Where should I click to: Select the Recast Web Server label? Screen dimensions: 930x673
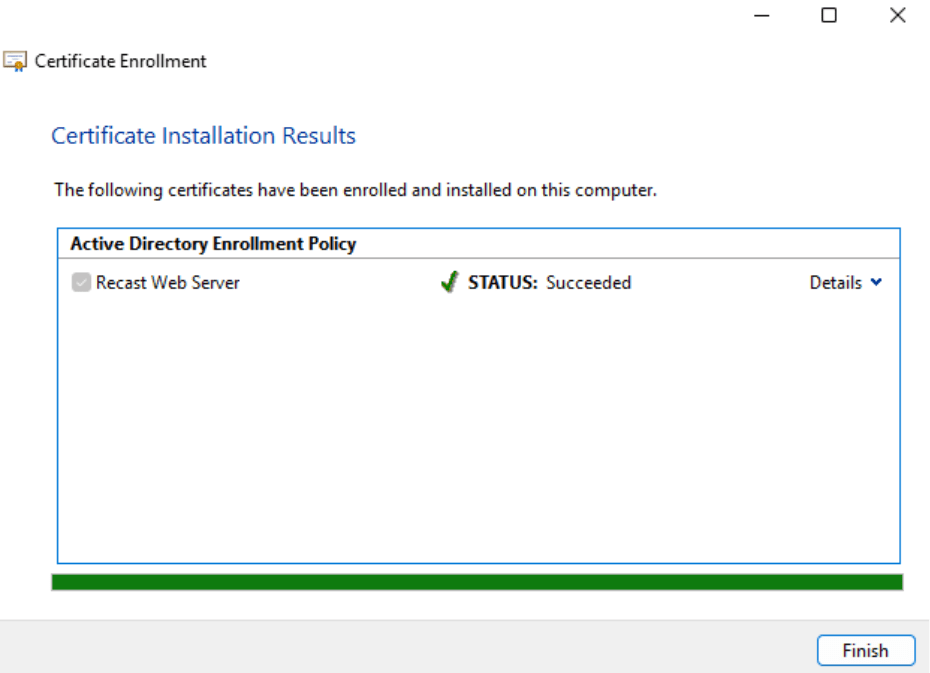tap(168, 283)
